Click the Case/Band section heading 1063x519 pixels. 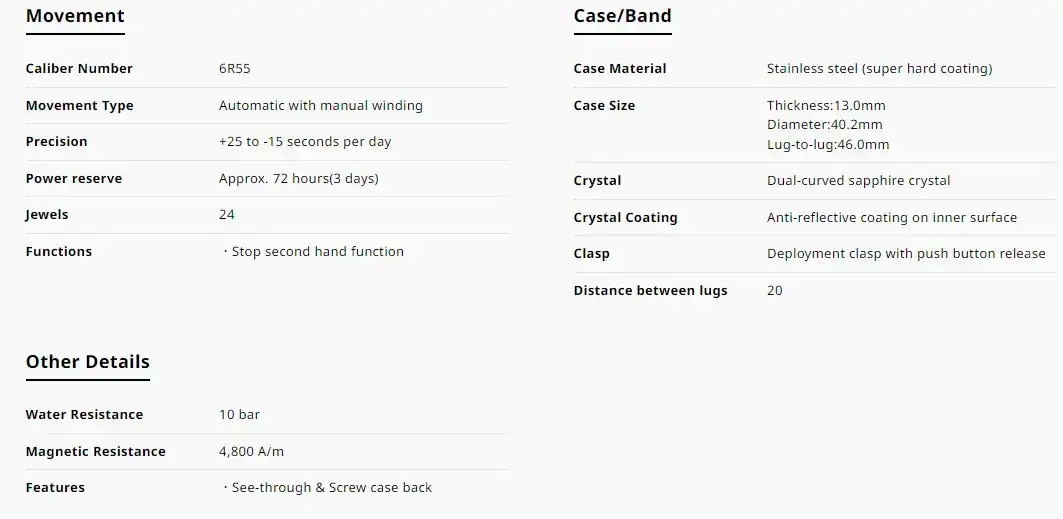coord(622,16)
